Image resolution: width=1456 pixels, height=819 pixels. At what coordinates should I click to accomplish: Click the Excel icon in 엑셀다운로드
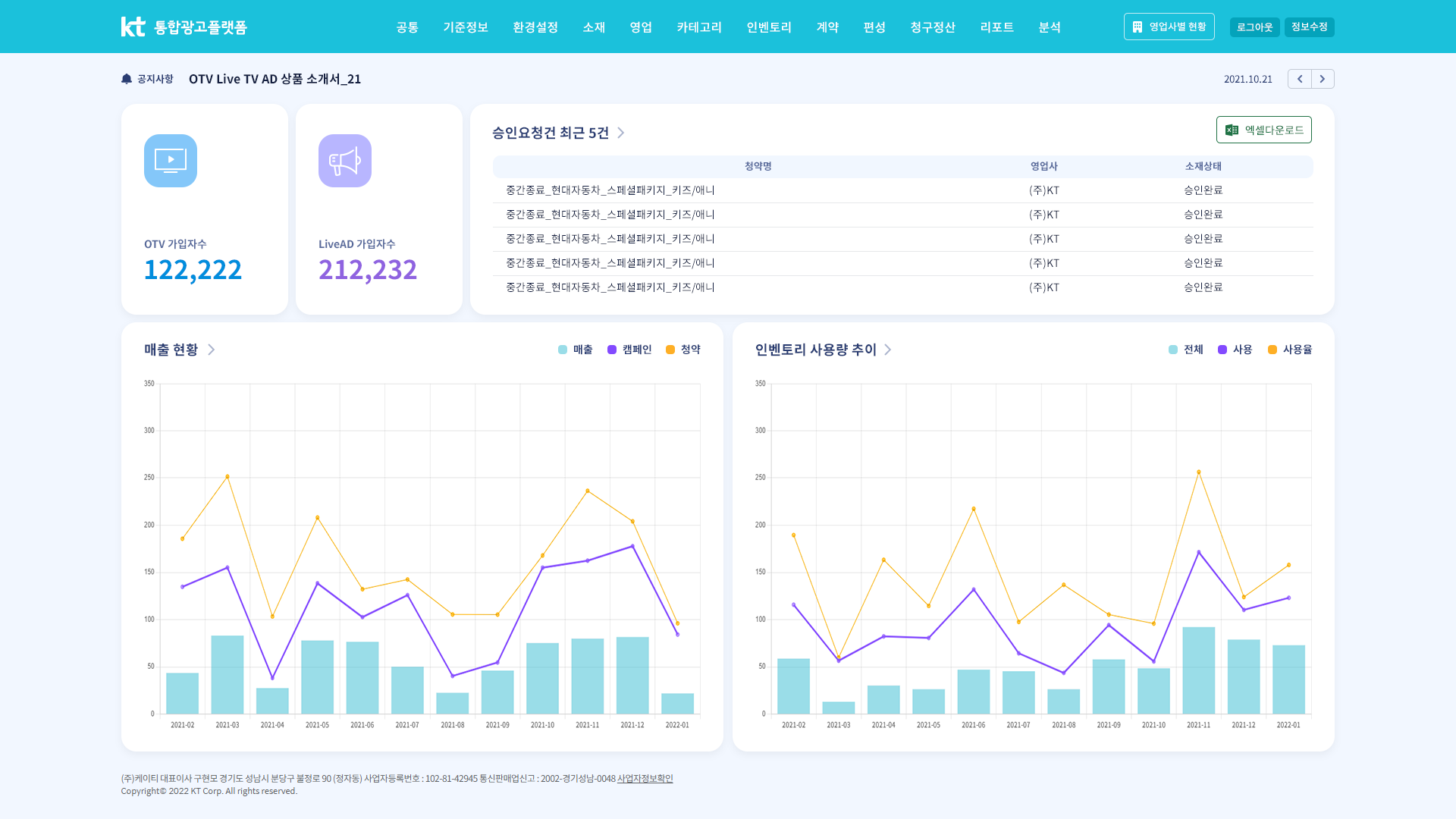click(x=1232, y=130)
